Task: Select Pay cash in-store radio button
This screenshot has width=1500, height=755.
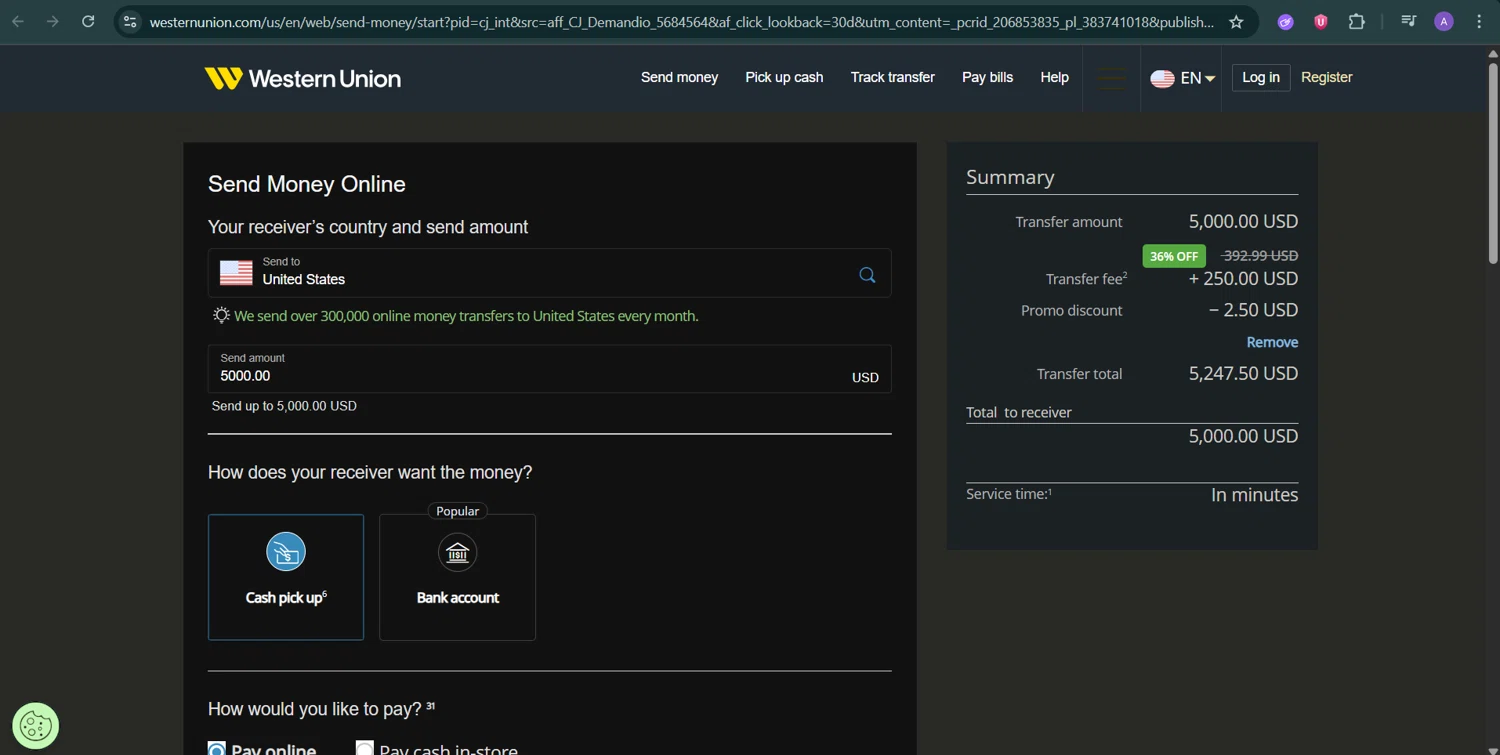Action: tap(365, 749)
